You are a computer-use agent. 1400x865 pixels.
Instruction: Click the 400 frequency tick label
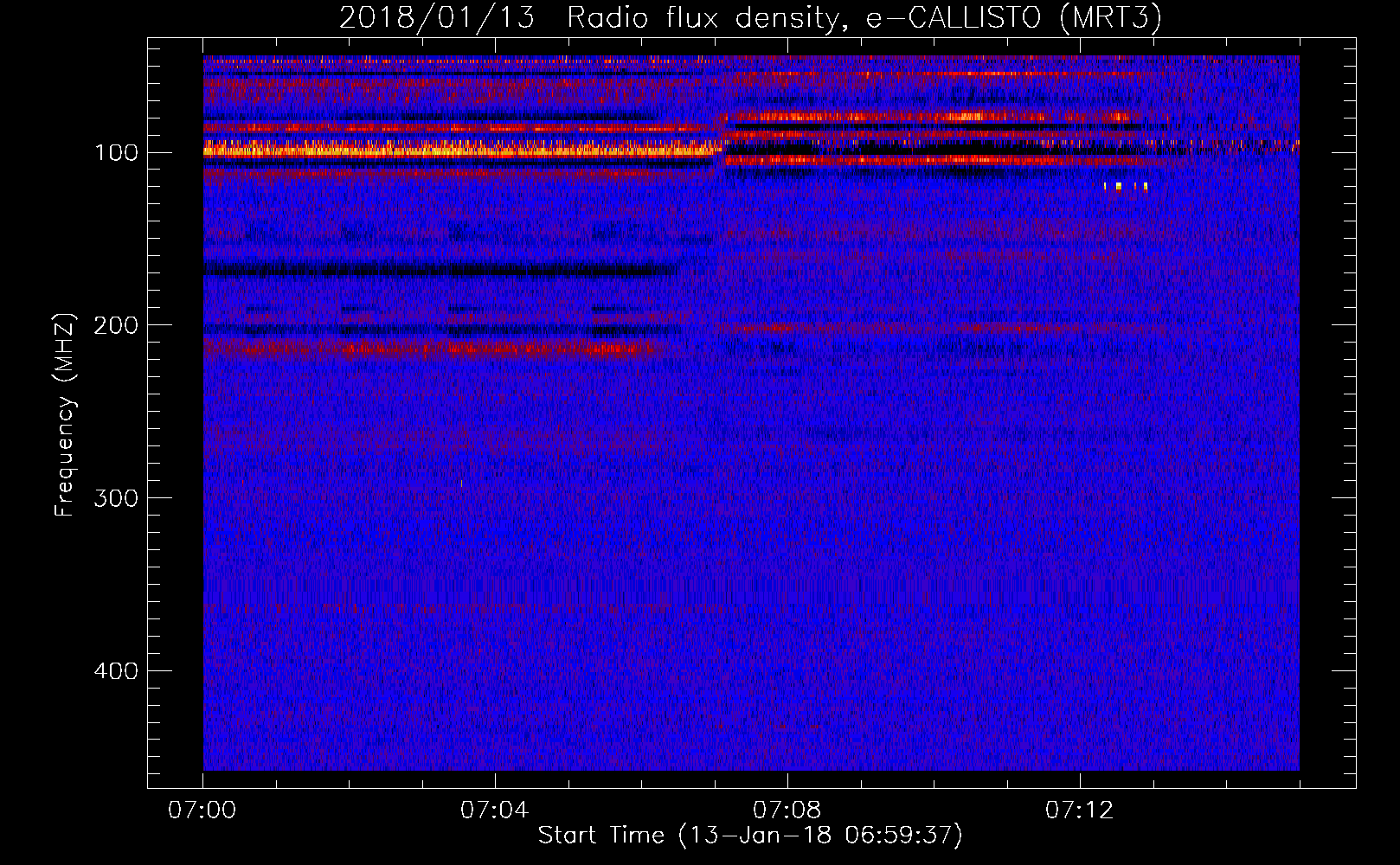pyautogui.click(x=116, y=671)
